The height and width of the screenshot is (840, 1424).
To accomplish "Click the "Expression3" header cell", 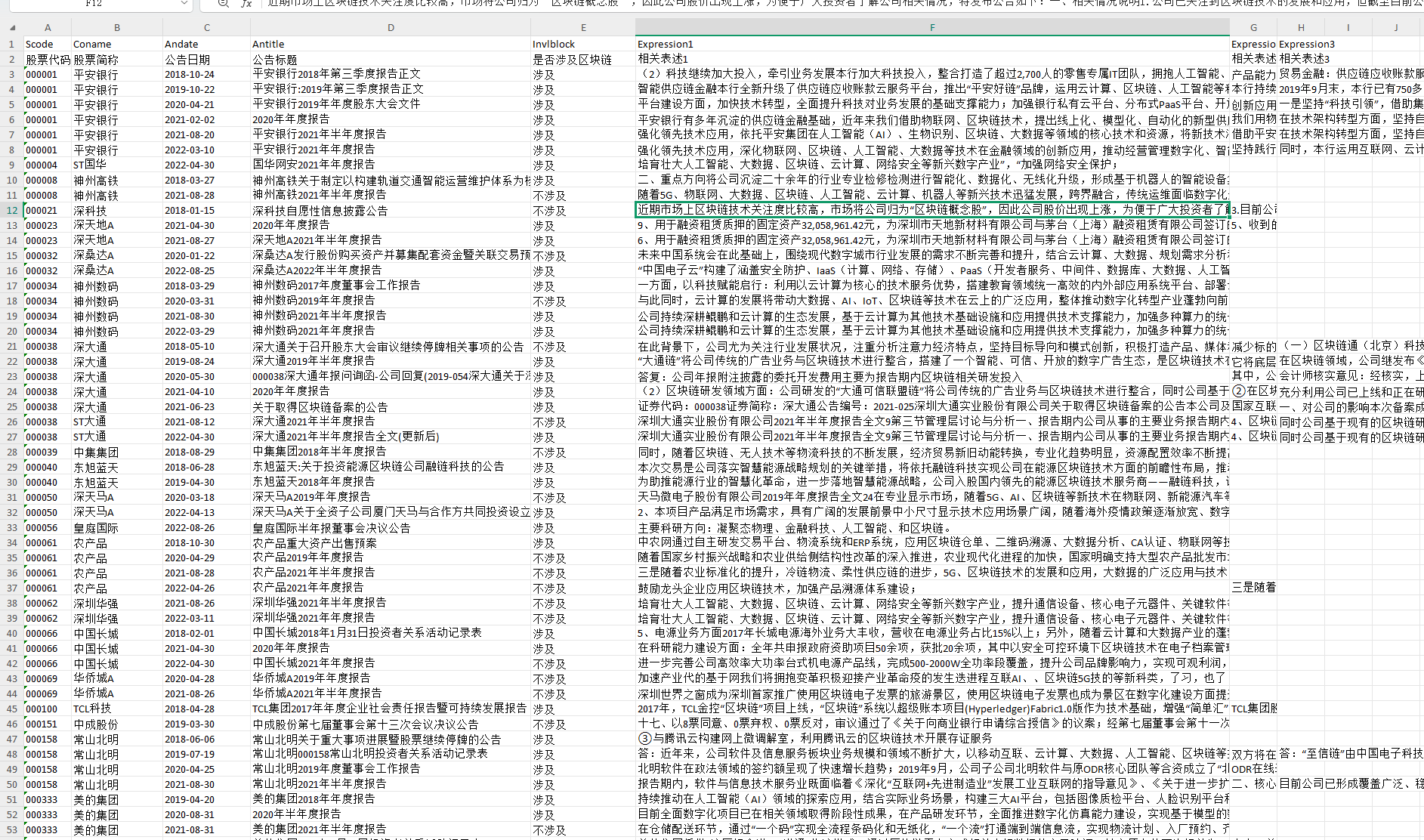I will pyautogui.click(x=1301, y=44).
